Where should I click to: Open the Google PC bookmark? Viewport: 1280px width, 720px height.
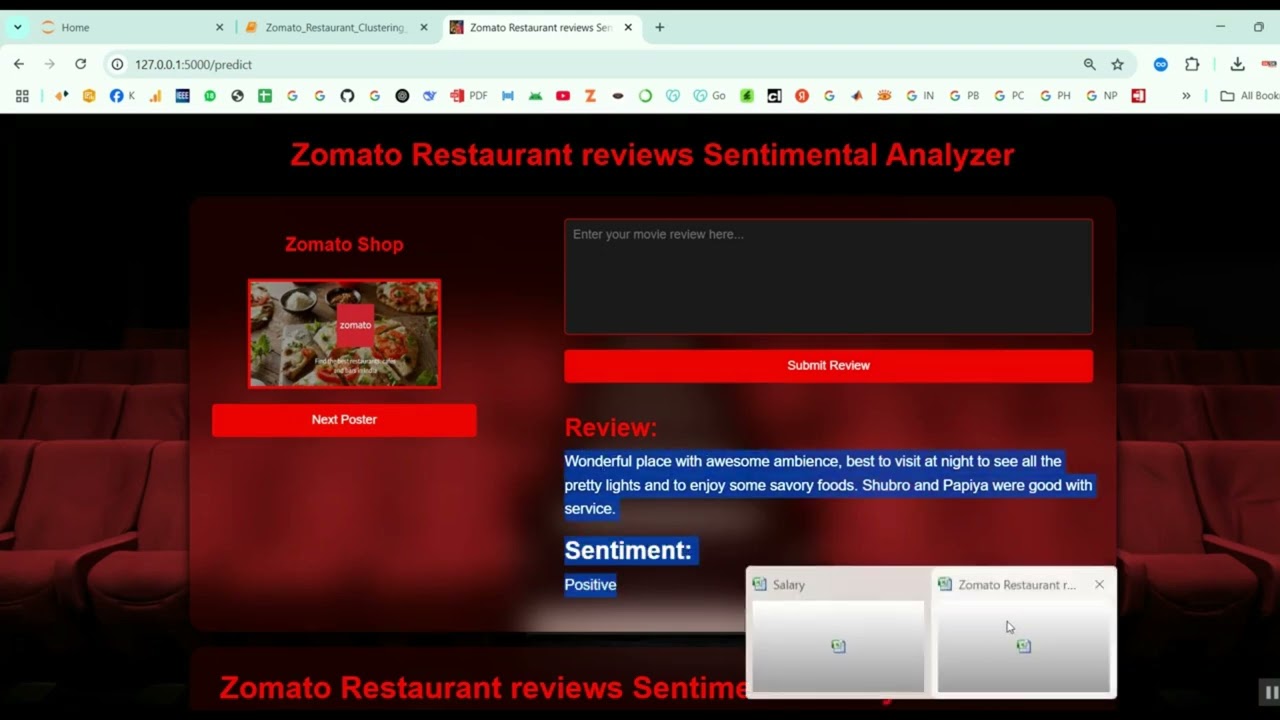pos(1009,96)
